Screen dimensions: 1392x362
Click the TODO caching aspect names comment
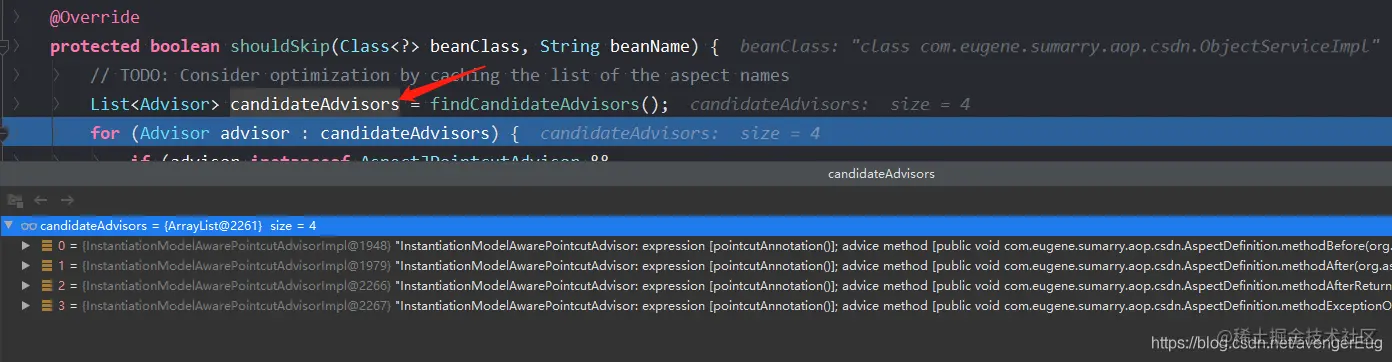coord(440,75)
